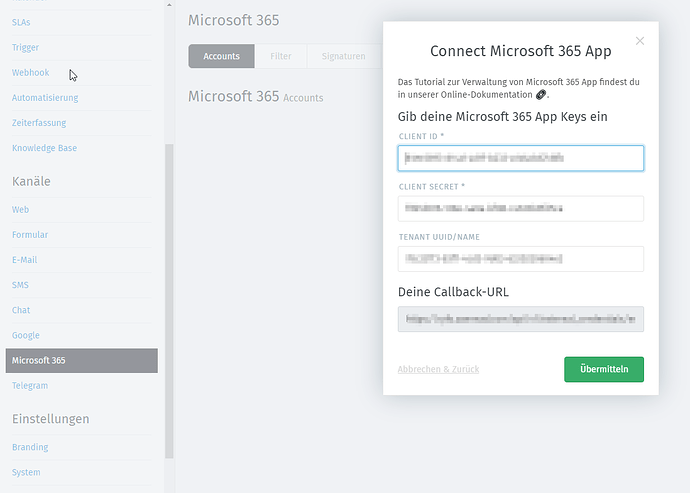This screenshot has width=690, height=493.
Task: Switch to the Filter tab
Action: coord(281,56)
